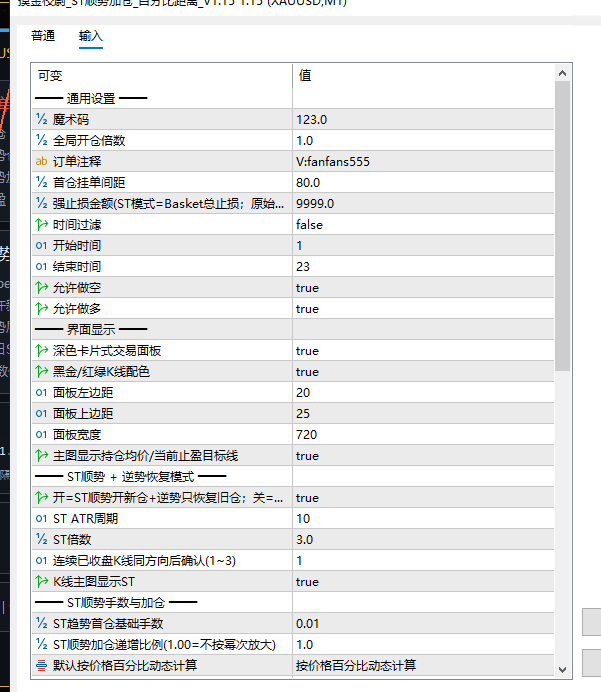
Task: Switch to the 普通 tab
Action: coord(43,36)
